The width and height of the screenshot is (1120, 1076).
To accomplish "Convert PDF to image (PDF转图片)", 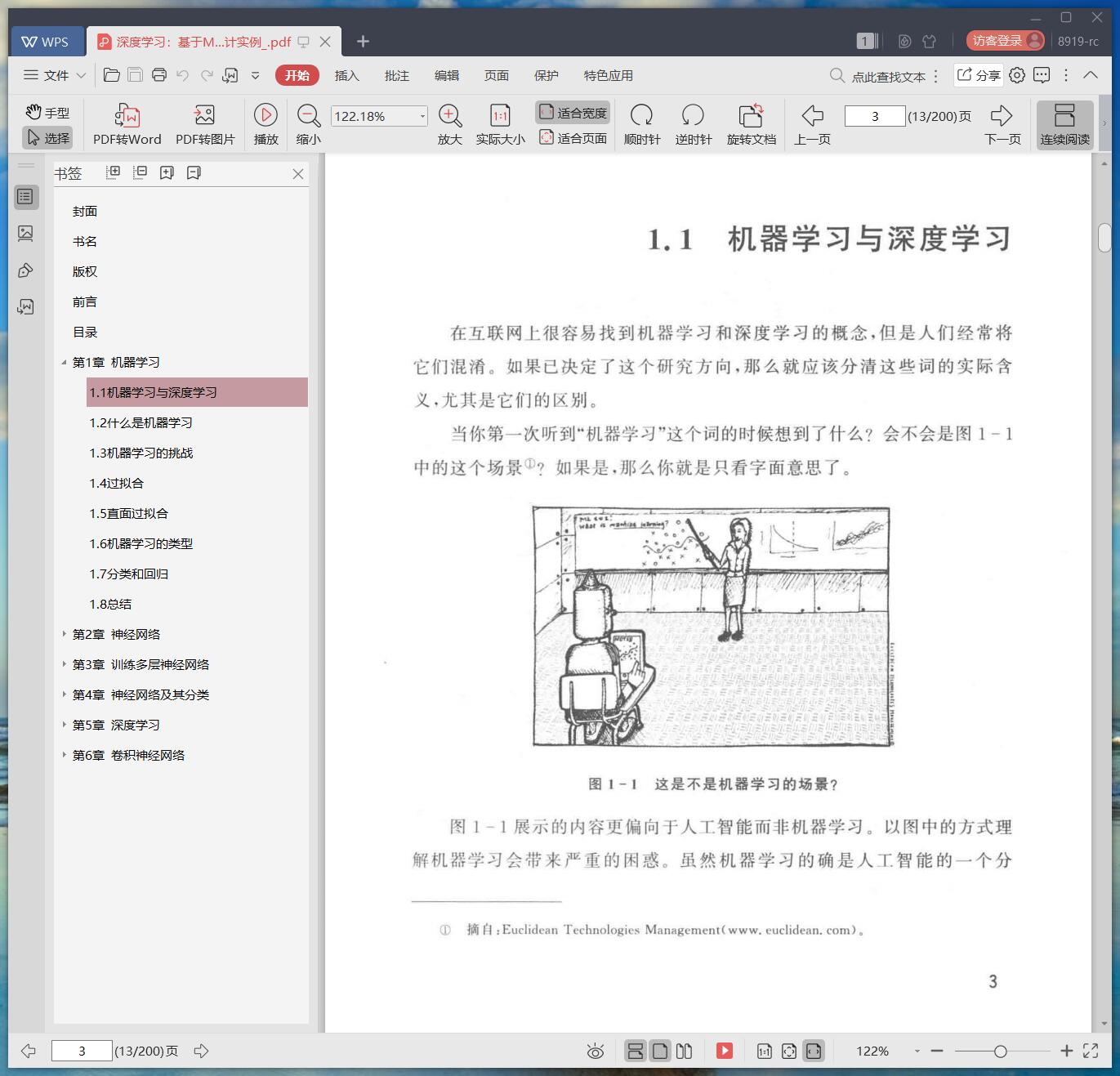I will pyautogui.click(x=205, y=124).
